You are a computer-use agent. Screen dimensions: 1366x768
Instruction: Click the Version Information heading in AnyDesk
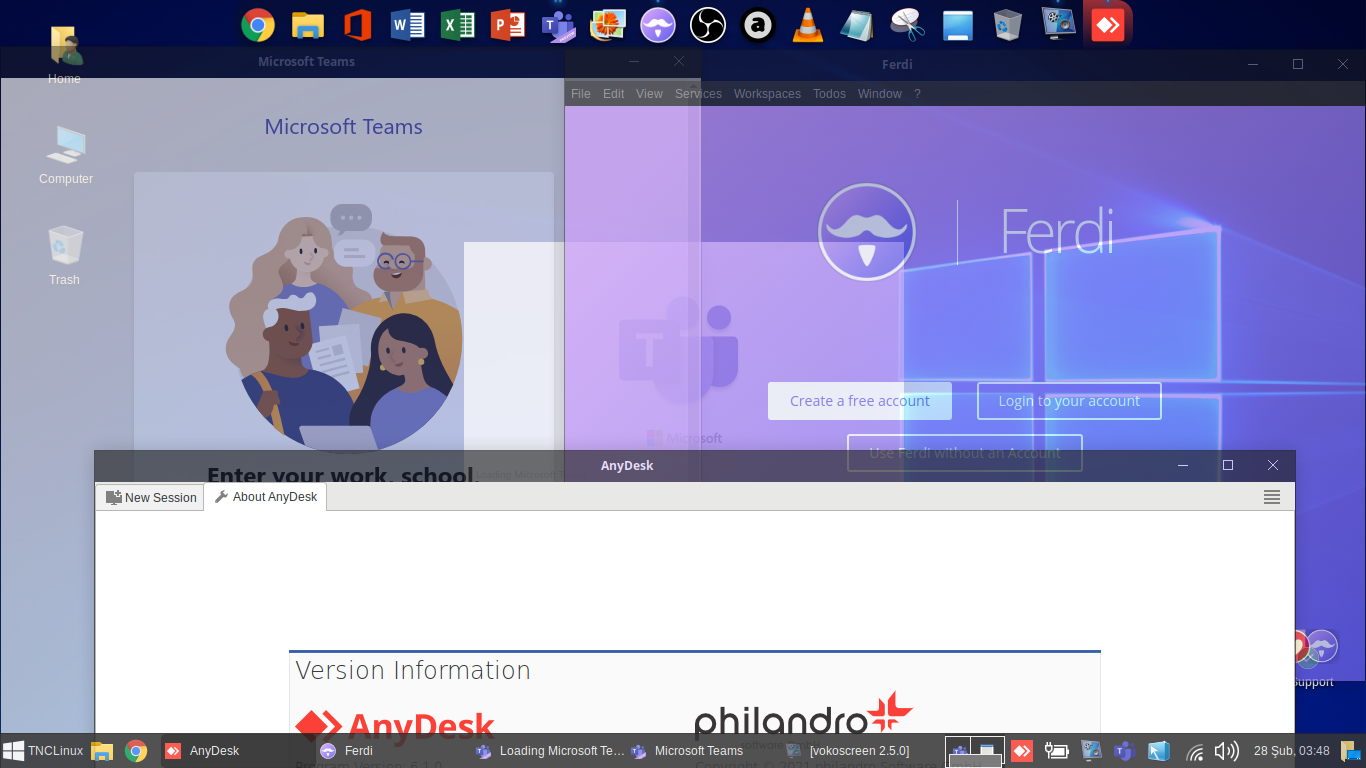[x=413, y=670]
